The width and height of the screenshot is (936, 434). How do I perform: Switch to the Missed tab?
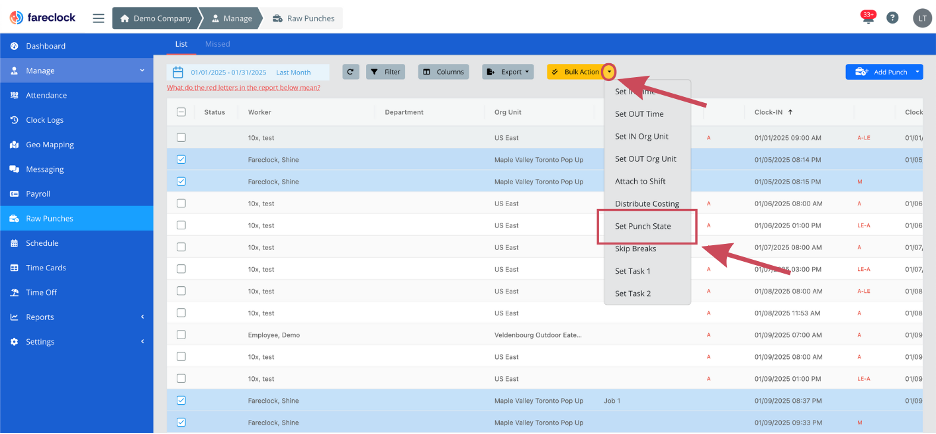(217, 44)
